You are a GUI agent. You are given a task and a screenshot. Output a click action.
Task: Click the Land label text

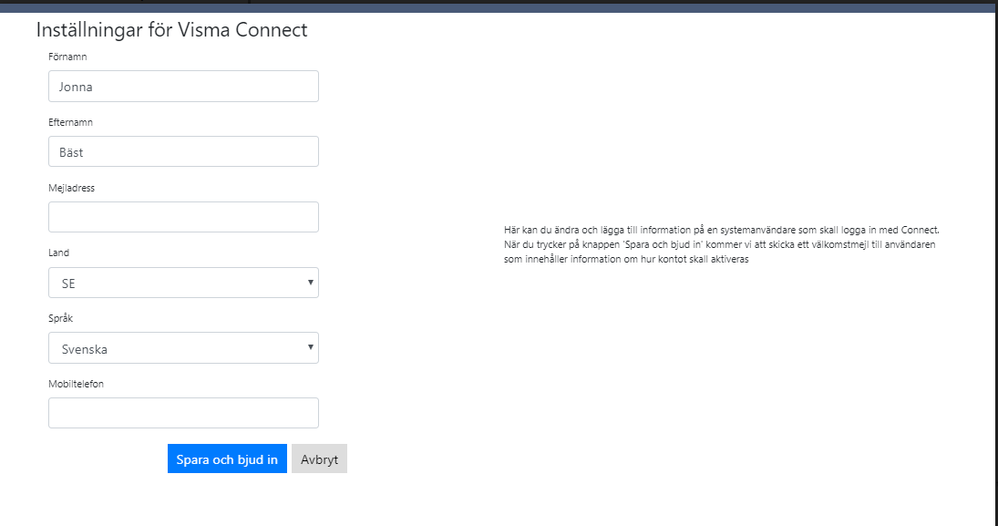[59, 253]
